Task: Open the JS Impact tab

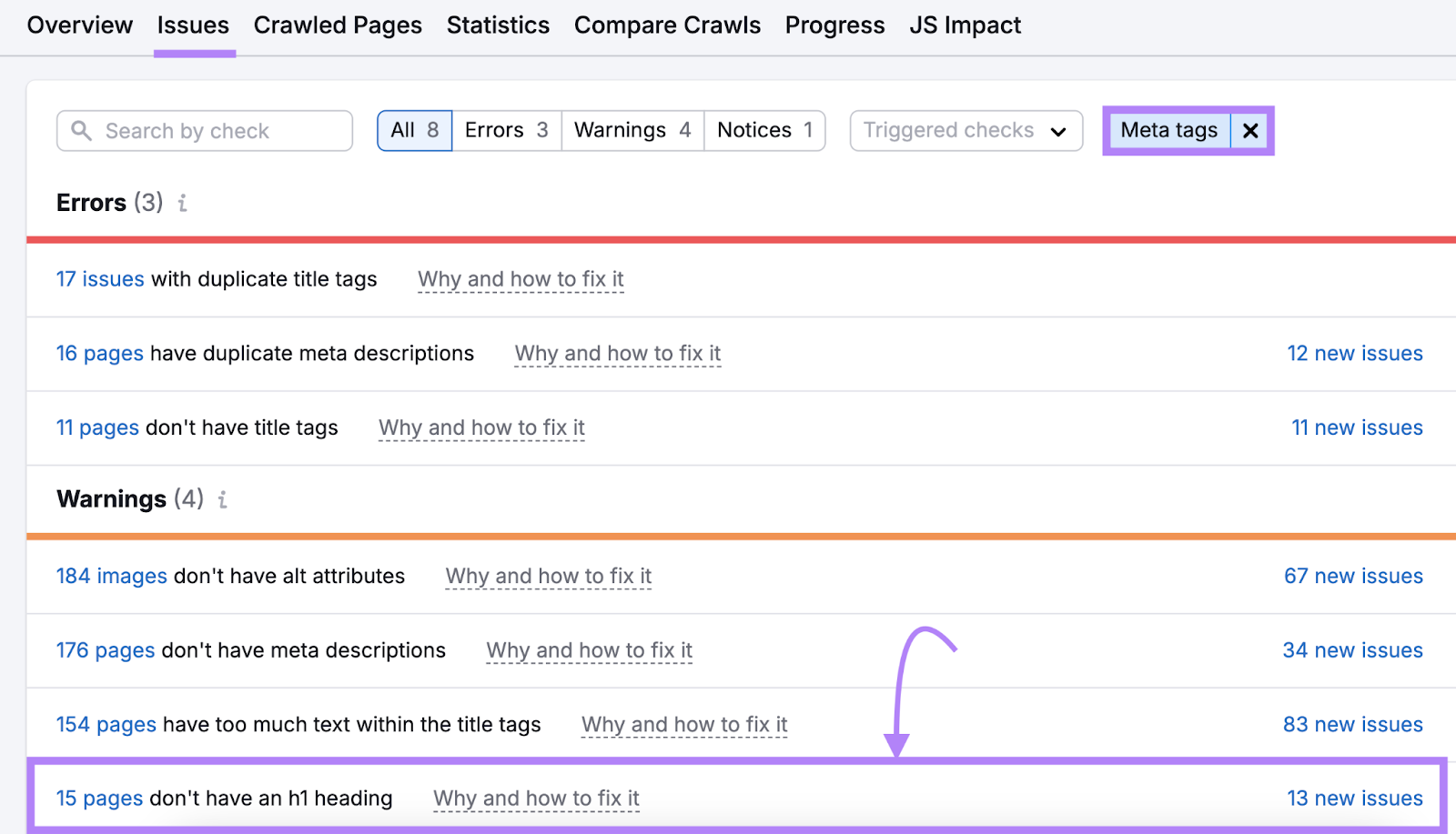Action: 965,25
